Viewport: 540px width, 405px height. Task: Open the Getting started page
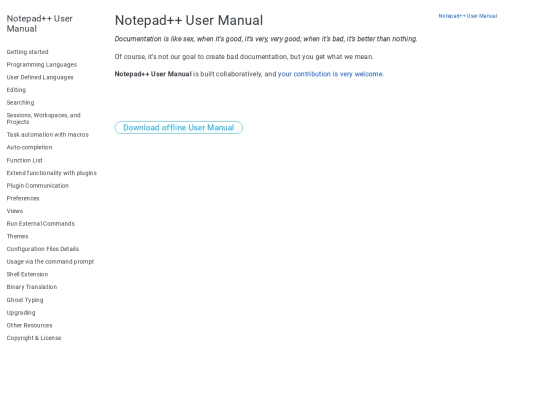(x=28, y=52)
